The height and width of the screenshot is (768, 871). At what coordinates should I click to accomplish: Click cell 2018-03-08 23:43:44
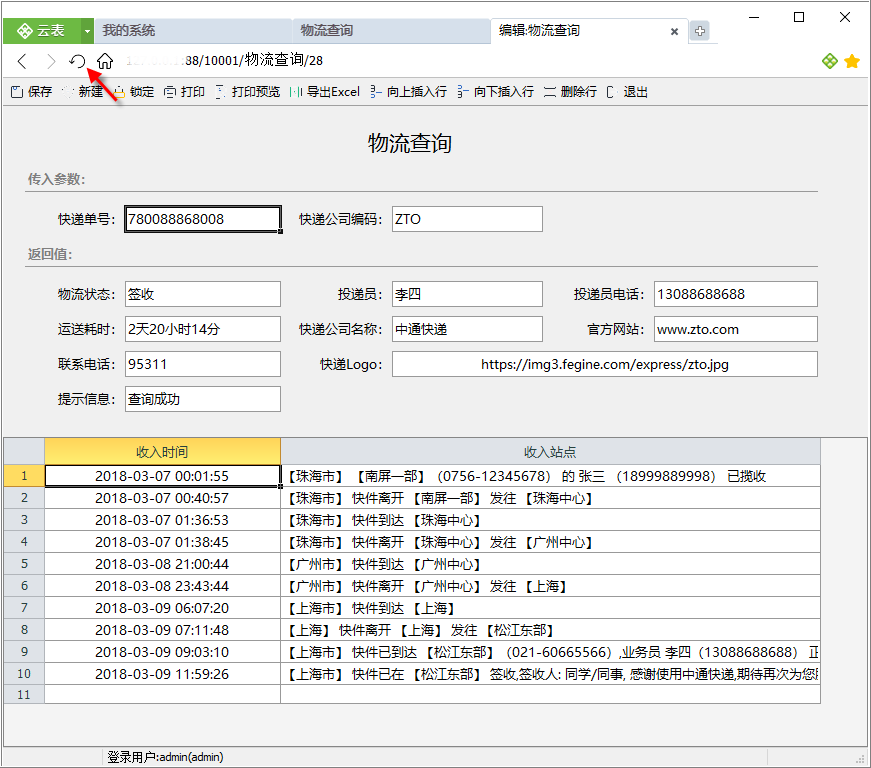pyautogui.click(x=162, y=586)
